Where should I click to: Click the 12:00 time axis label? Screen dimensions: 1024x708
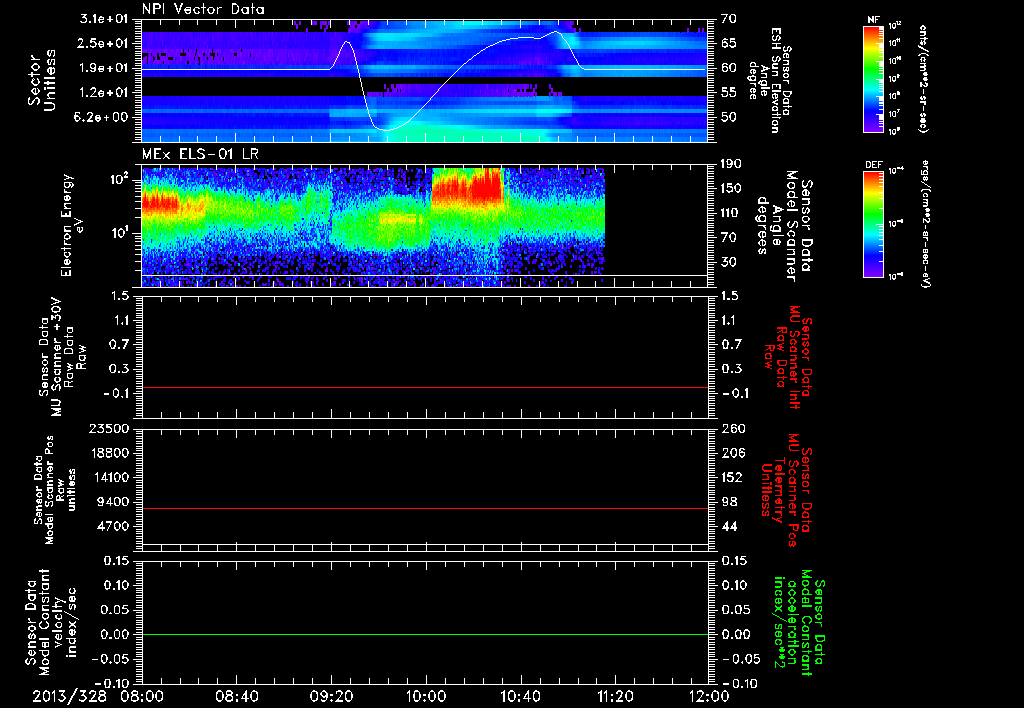point(709,696)
